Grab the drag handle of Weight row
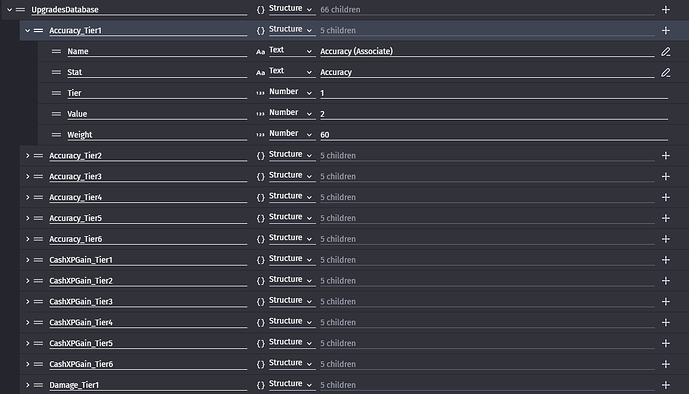The height and width of the screenshot is (394, 689). pyautogui.click(x=56, y=135)
